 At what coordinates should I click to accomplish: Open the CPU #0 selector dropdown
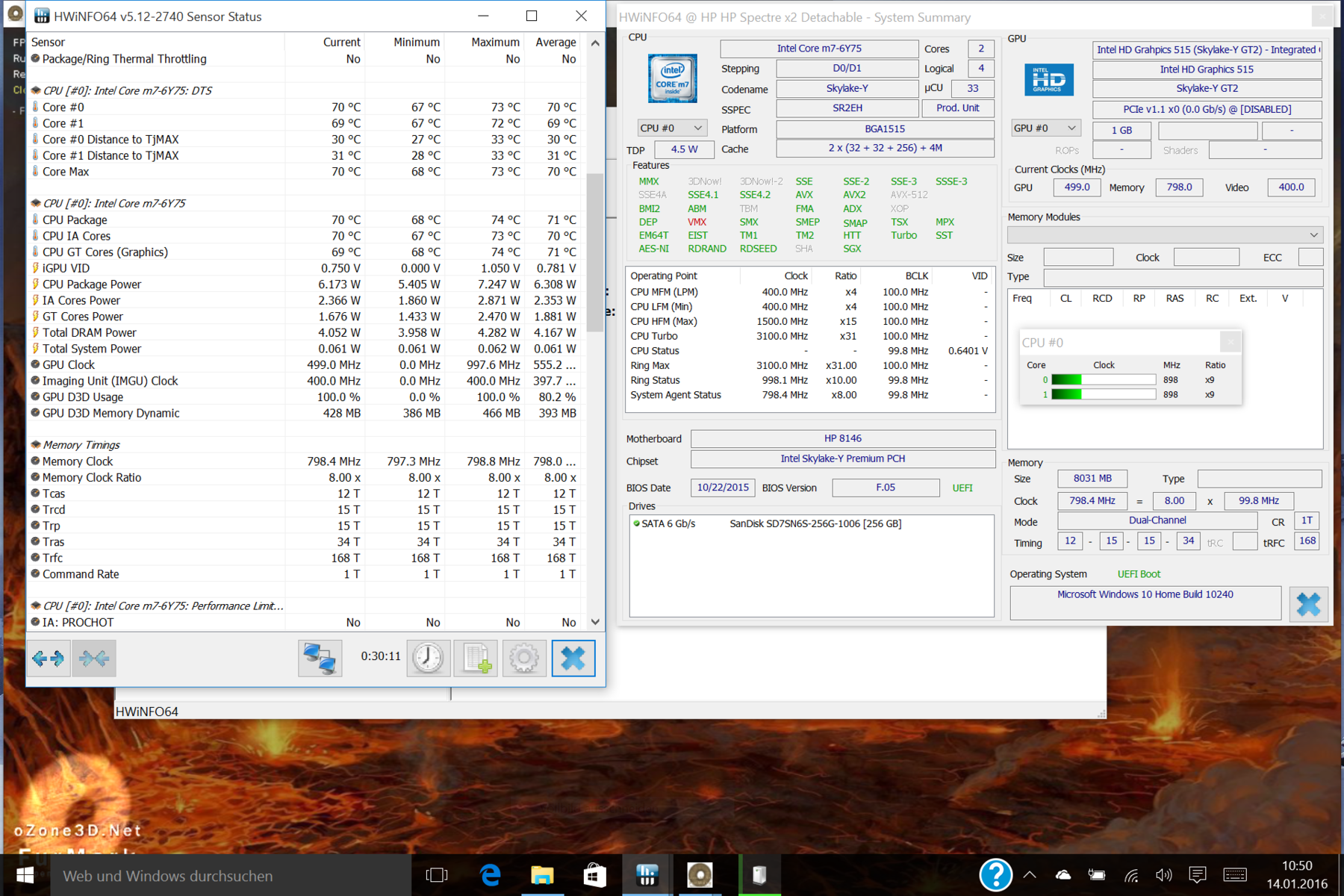(672, 128)
